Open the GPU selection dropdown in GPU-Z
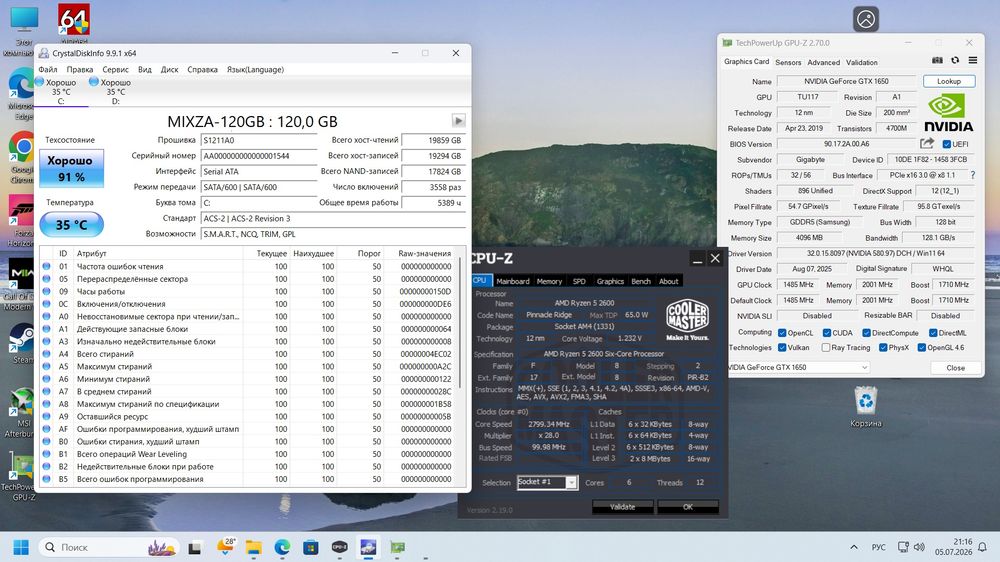This screenshot has height=562, width=1000. pos(798,367)
